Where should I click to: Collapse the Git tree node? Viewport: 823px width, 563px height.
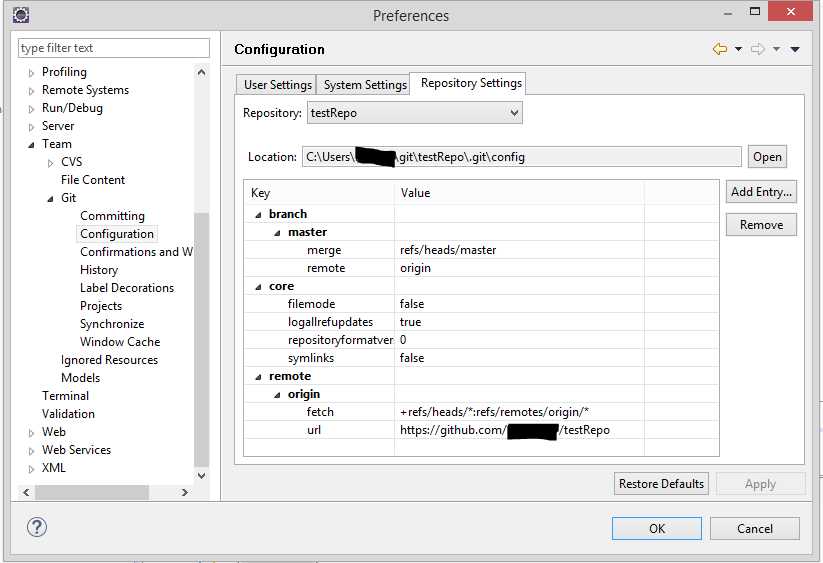click(50, 199)
